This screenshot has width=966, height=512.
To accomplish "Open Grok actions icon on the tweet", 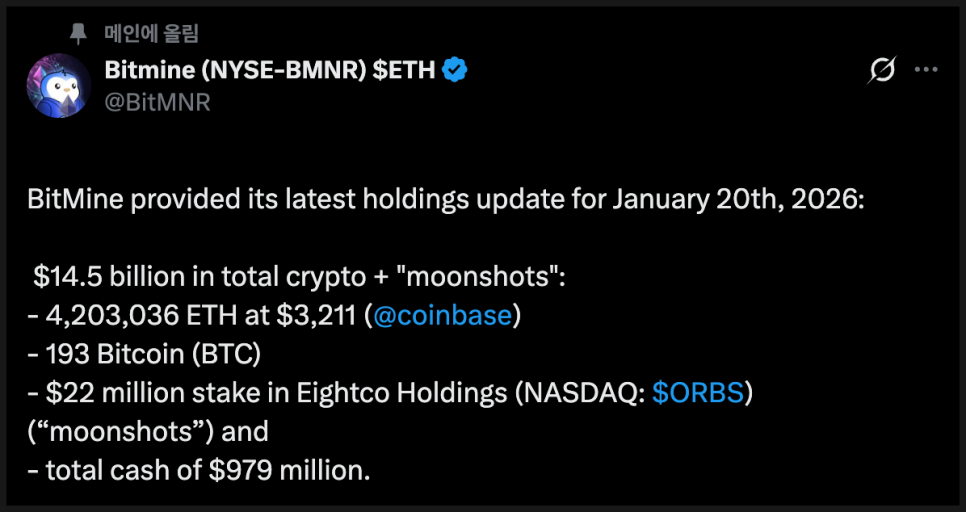I will [x=882, y=70].
